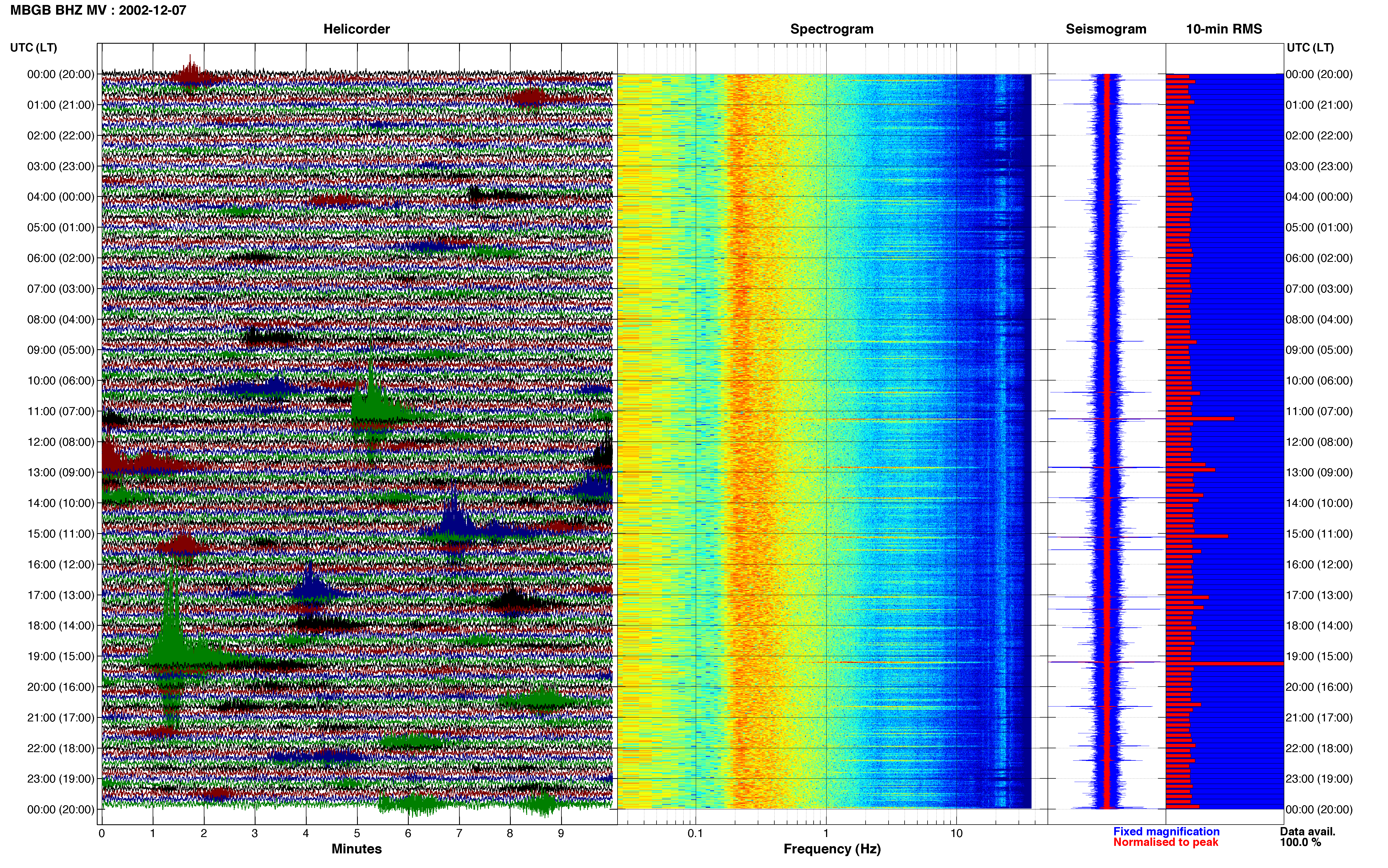
Task: Select left axis label 08:00 (04:00)
Action: tap(61, 320)
